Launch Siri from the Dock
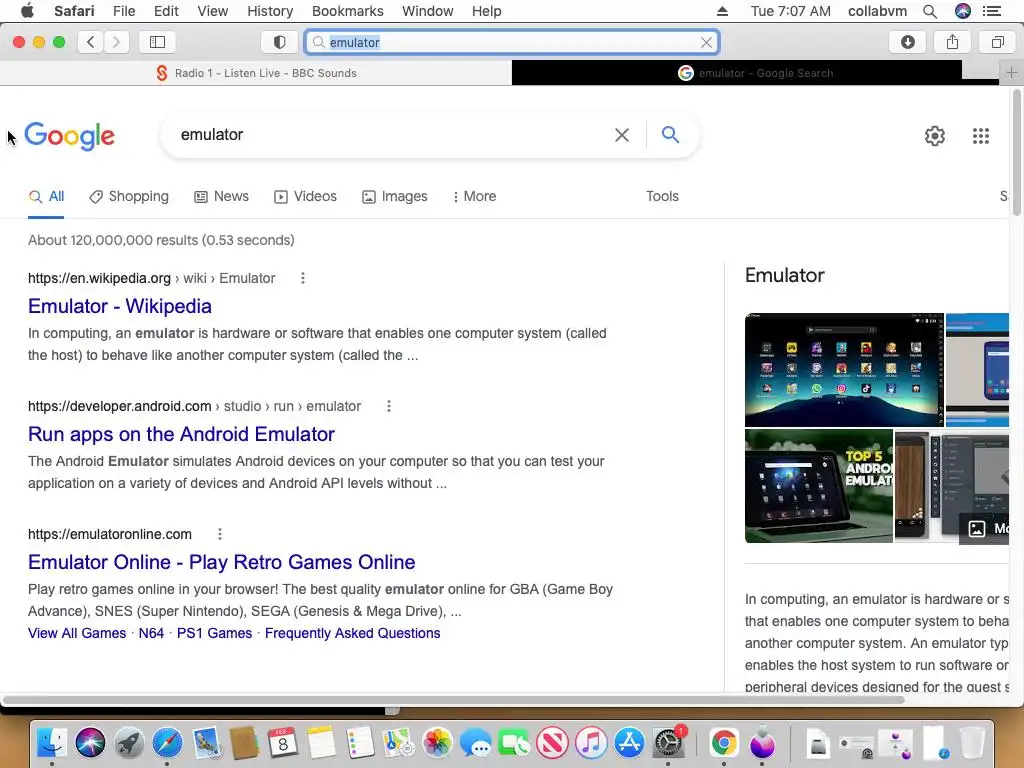The image size is (1024, 768). 90,743
